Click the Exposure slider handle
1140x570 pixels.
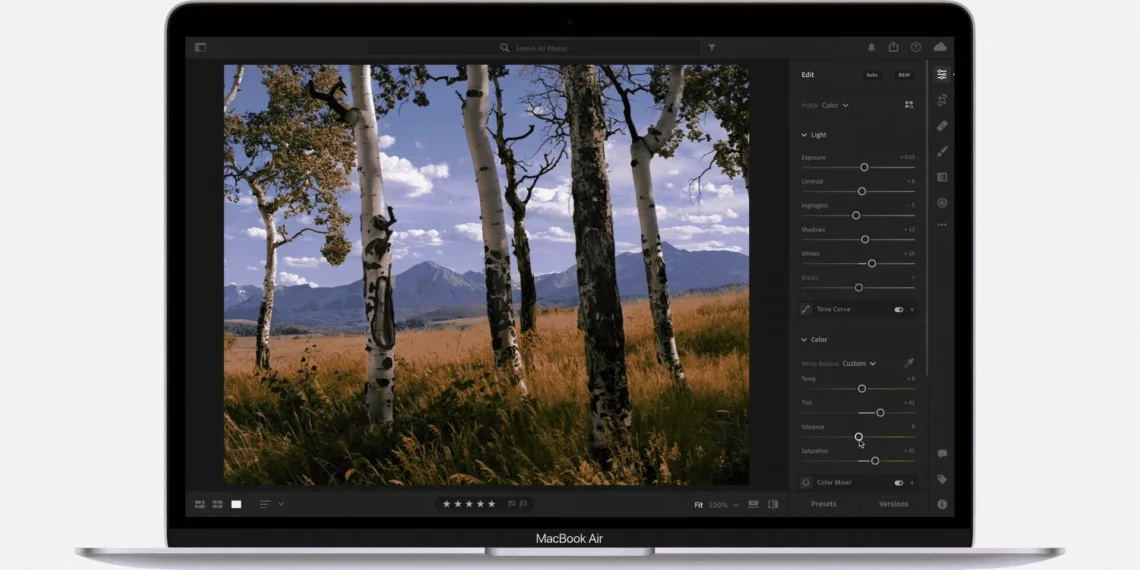tap(864, 167)
